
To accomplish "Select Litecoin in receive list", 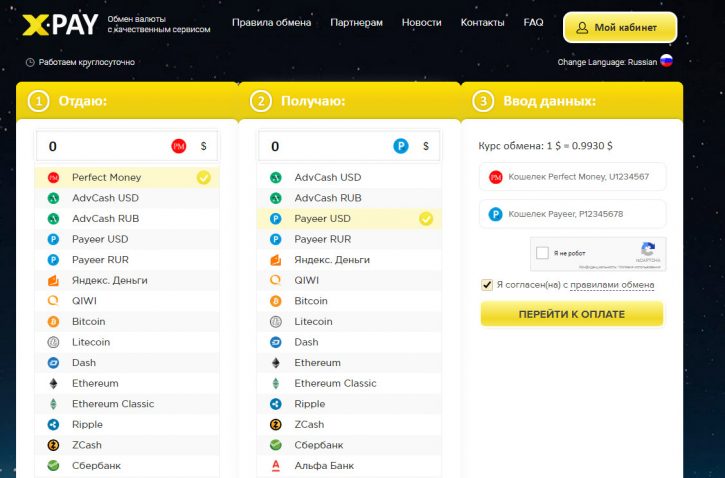I will click(x=349, y=321).
